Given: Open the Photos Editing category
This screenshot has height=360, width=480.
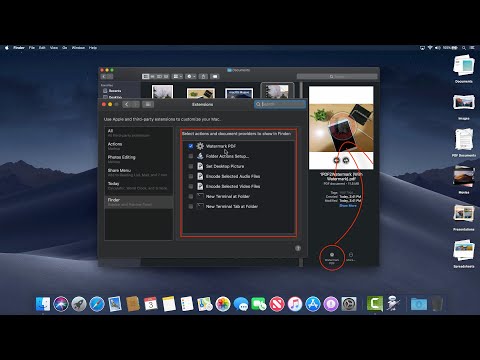Looking at the screenshot, I should click(139, 159).
